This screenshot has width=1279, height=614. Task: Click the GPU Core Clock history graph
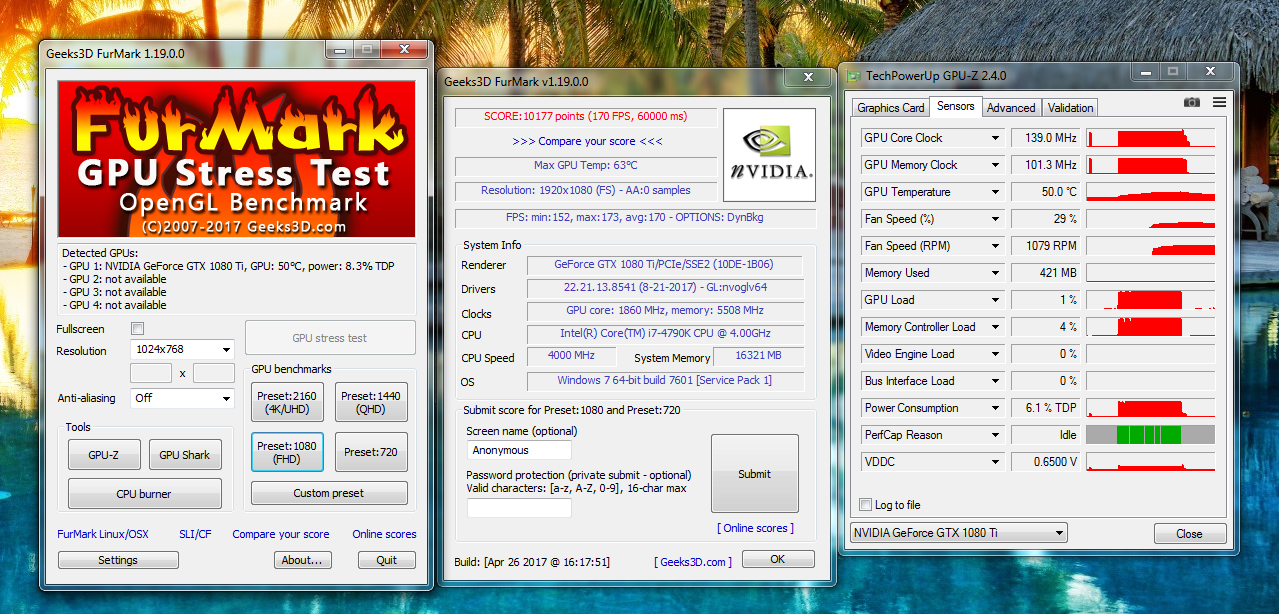(1150, 138)
